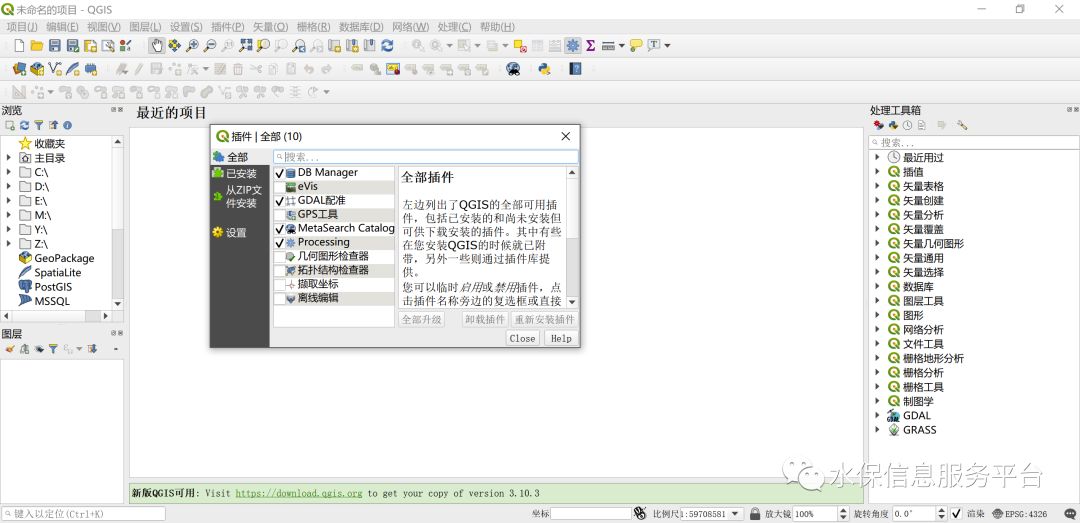Uncheck MetaSearch Catalog plugin checkbox
Screen dimensions: 1080x523
[x=279, y=228]
